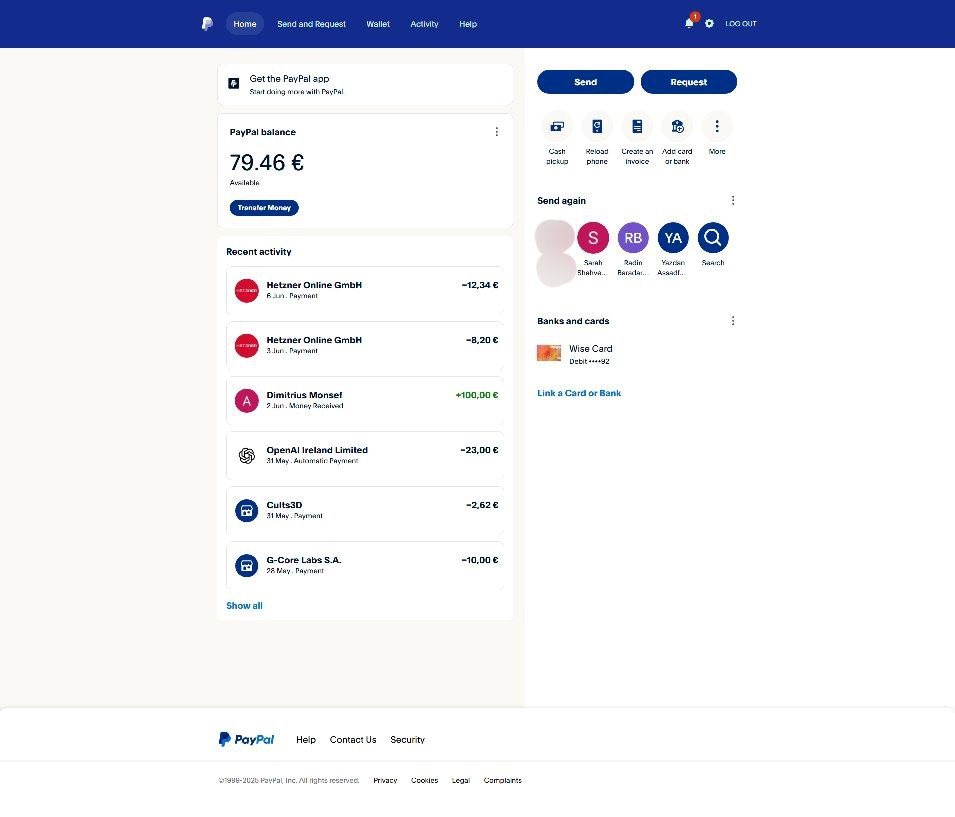Click the Get the PayPal app icon
The image size is (955, 817).
click(234, 83)
